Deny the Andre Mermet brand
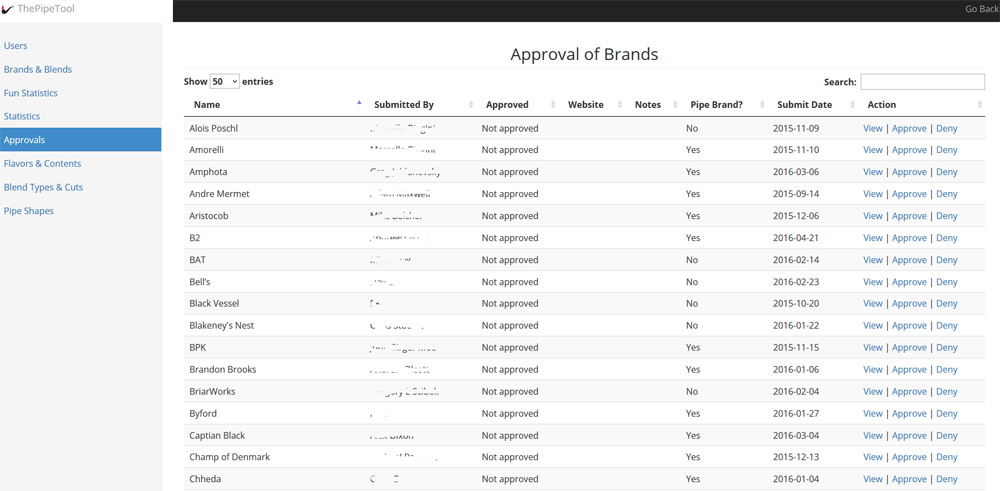This screenshot has width=1000, height=491. [946, 194]
